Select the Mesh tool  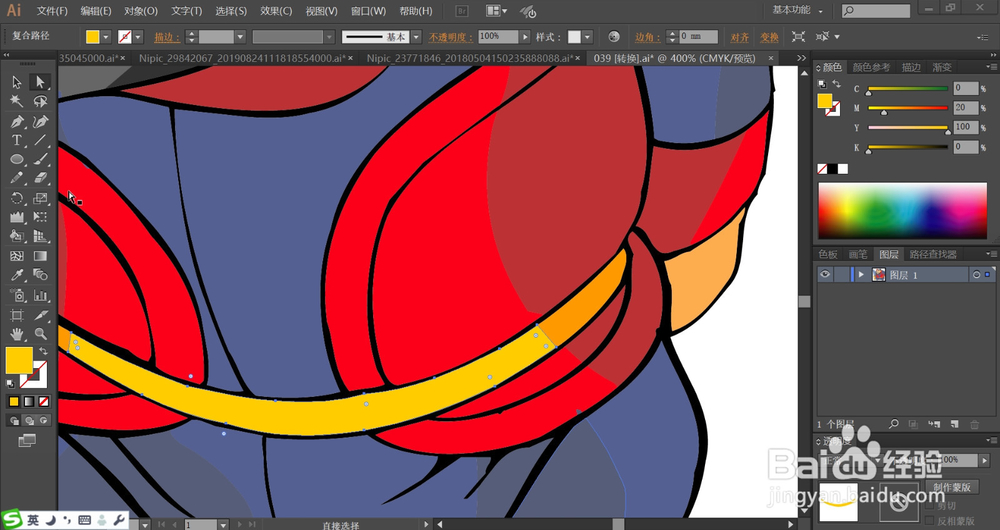[17, 256]
